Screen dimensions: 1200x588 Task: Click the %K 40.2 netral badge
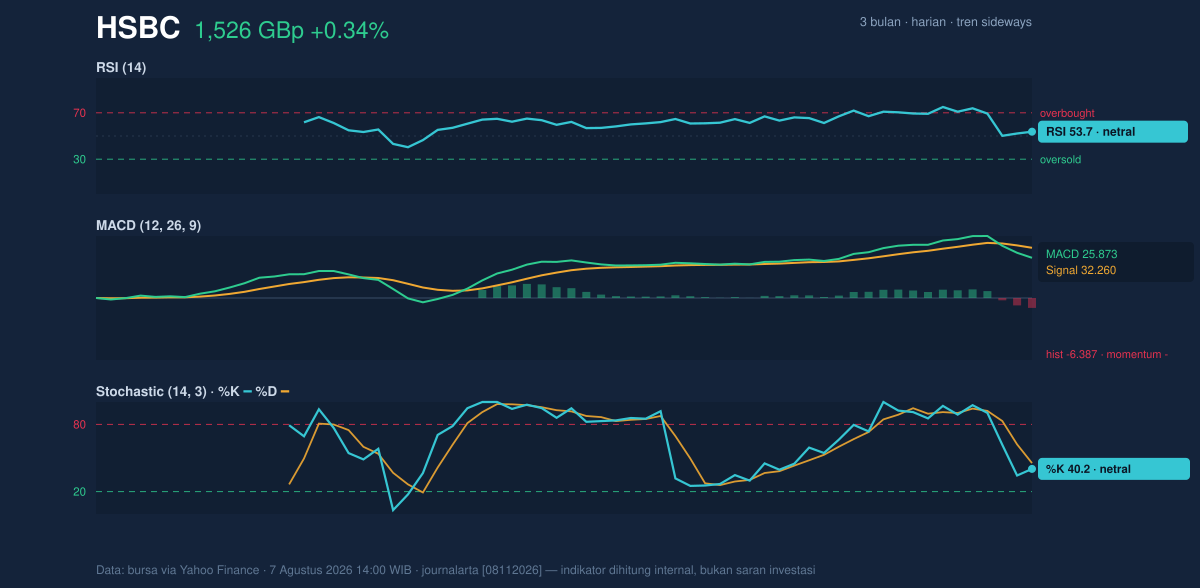1114,469
